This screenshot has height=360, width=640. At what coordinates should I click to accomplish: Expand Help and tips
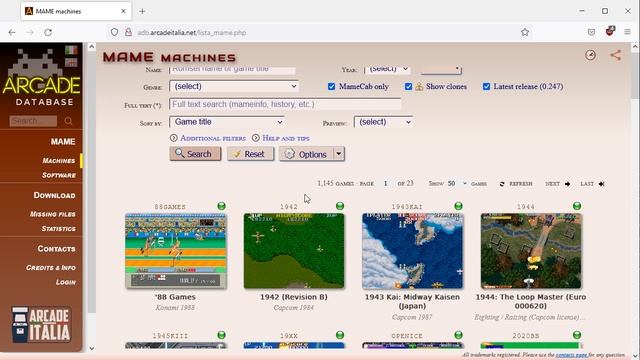pyautogui.click(x=281, y=138)
